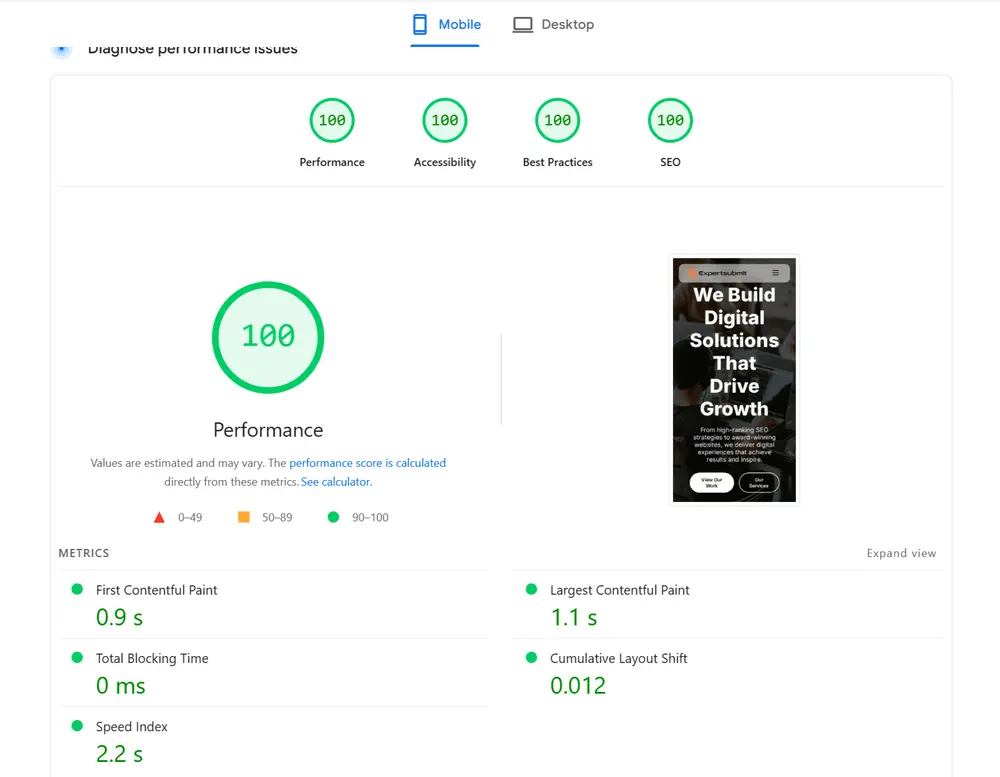Image resolution: width=1000 pixels, height=777 pixels.
Task: Open hamburger menu inside site preview
Action: 776,273
